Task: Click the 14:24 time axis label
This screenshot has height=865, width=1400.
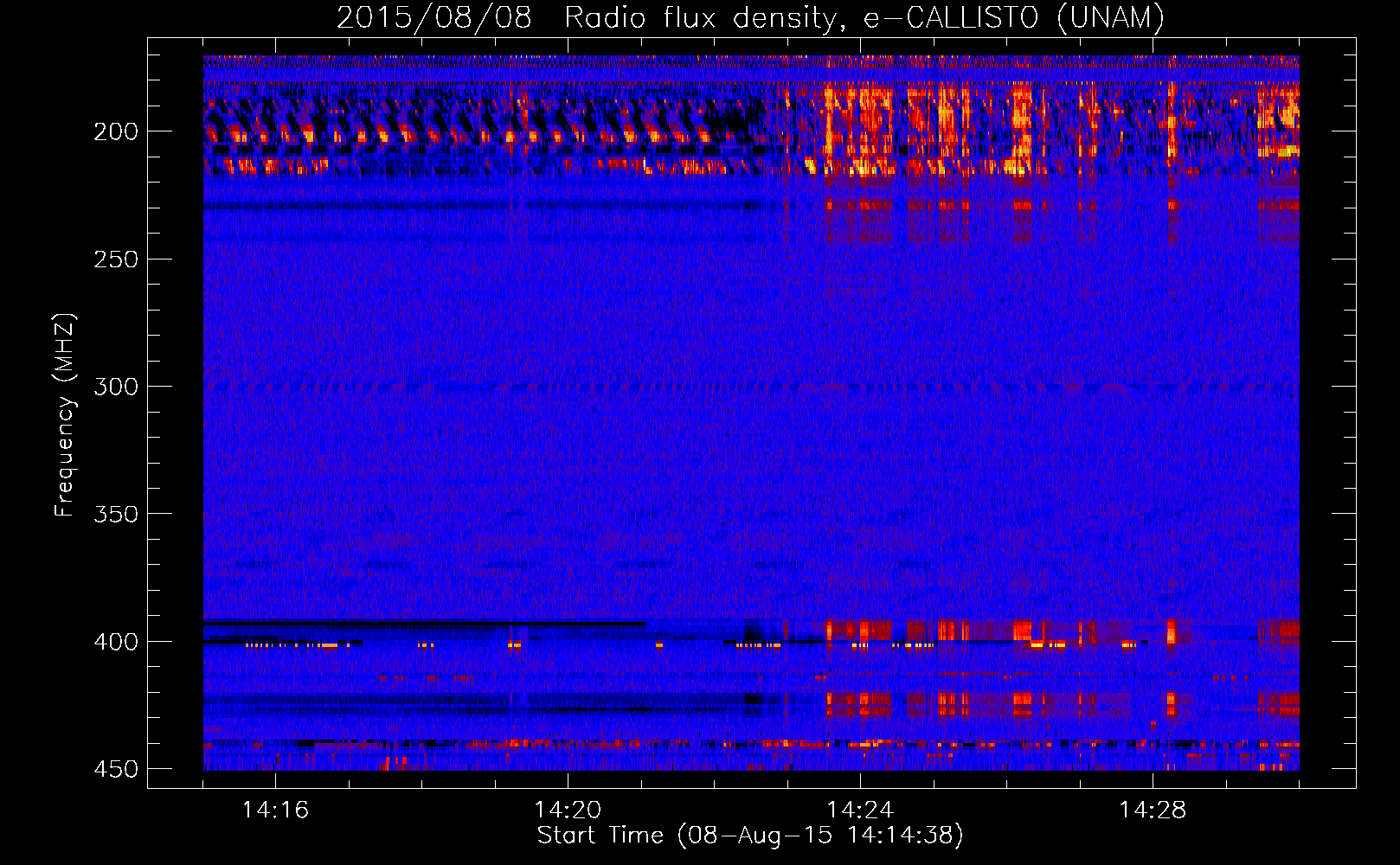Action: [x=860, y=810]
